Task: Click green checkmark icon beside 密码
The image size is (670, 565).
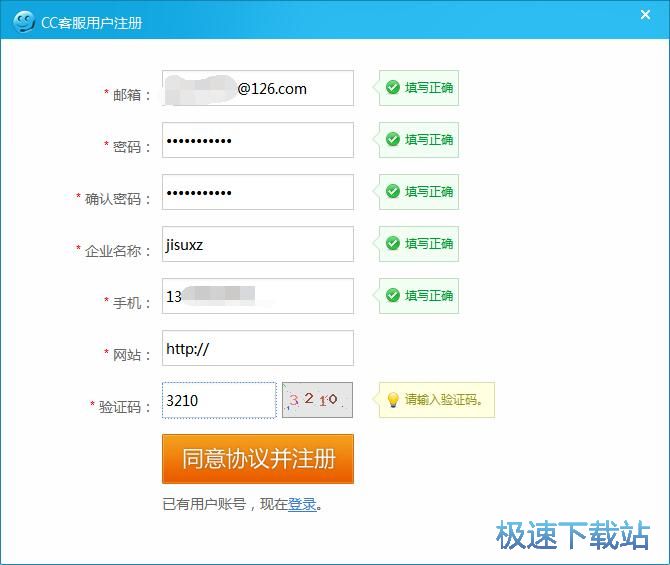Action: coord(393,139)
